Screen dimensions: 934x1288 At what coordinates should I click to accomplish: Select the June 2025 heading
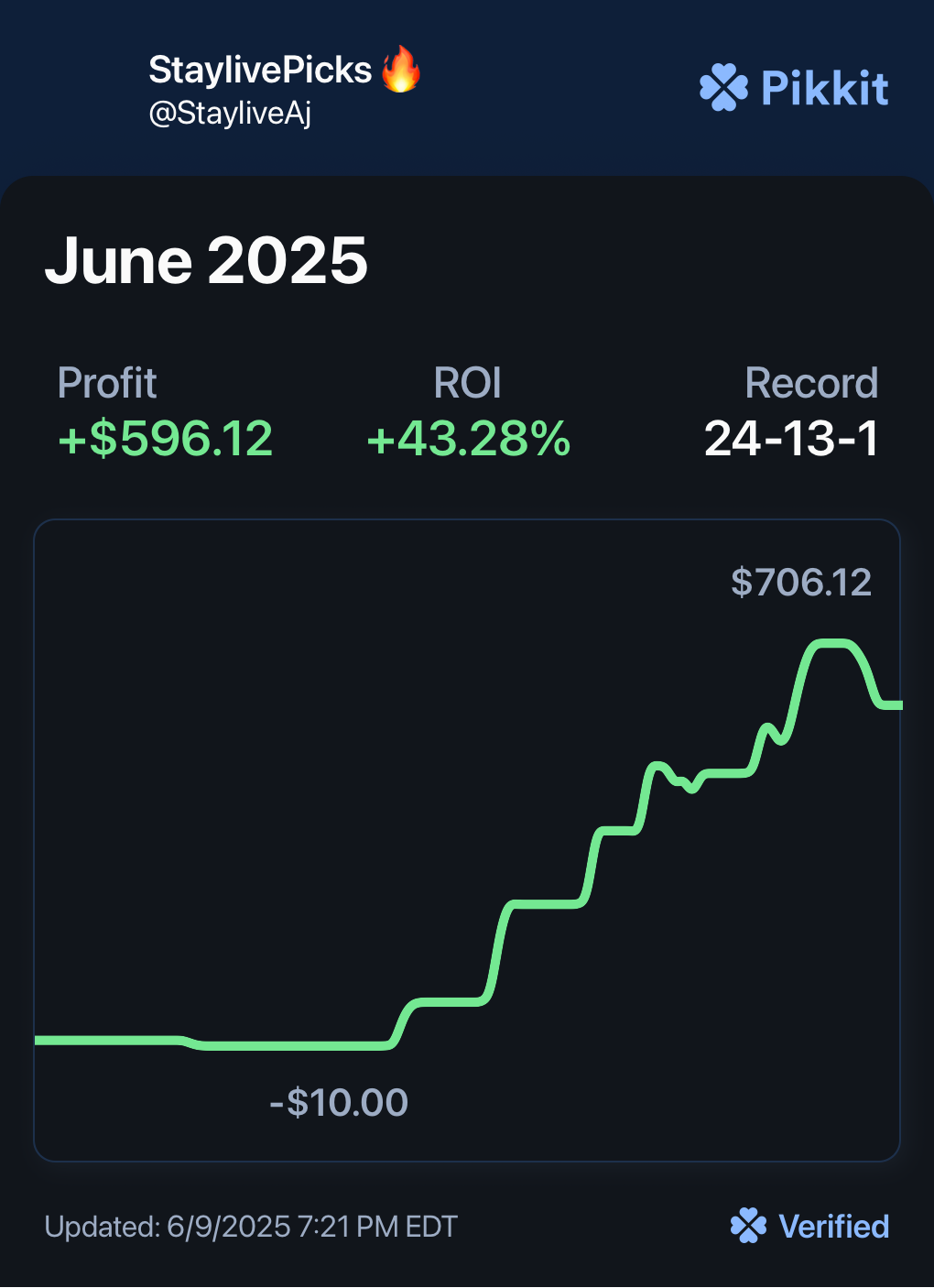point(206,261)
